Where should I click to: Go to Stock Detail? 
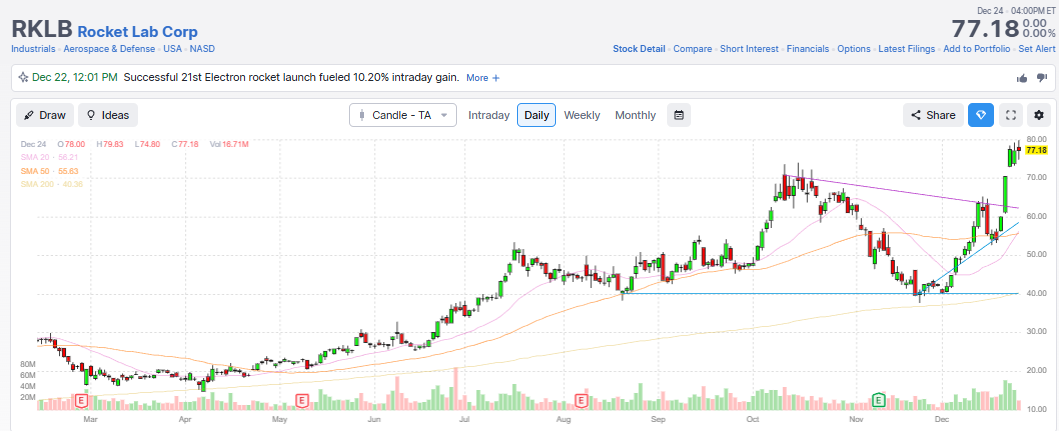[x=639, y=49]
